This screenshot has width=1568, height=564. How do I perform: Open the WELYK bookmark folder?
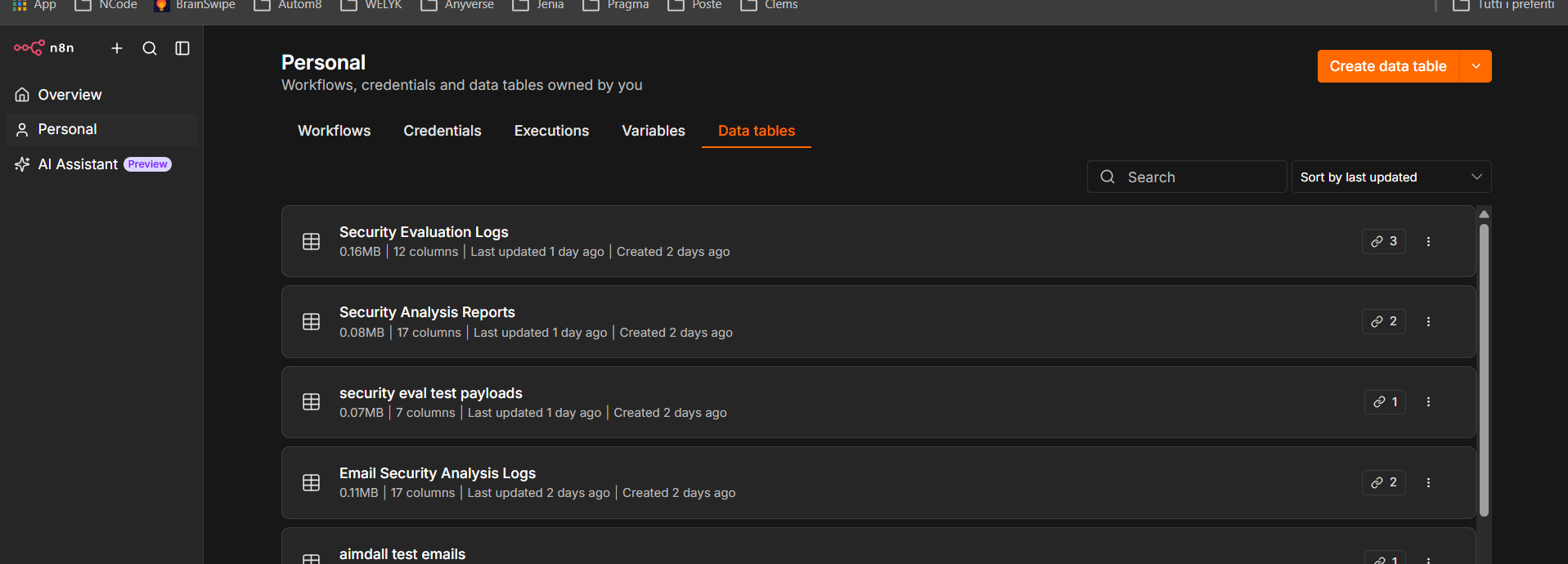click(x=371, y=5)
